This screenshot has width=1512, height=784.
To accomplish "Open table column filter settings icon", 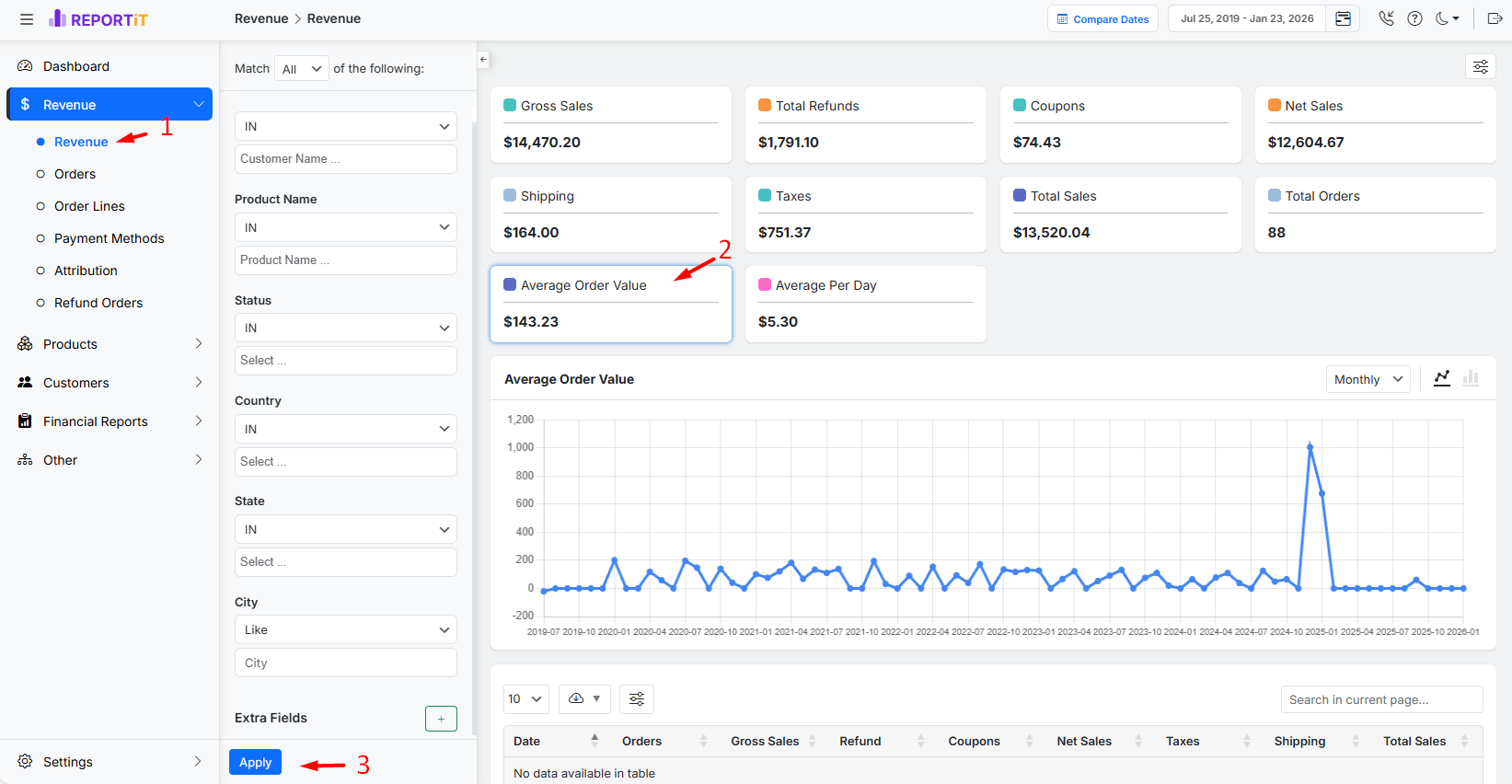I will [x=636, y=699].
